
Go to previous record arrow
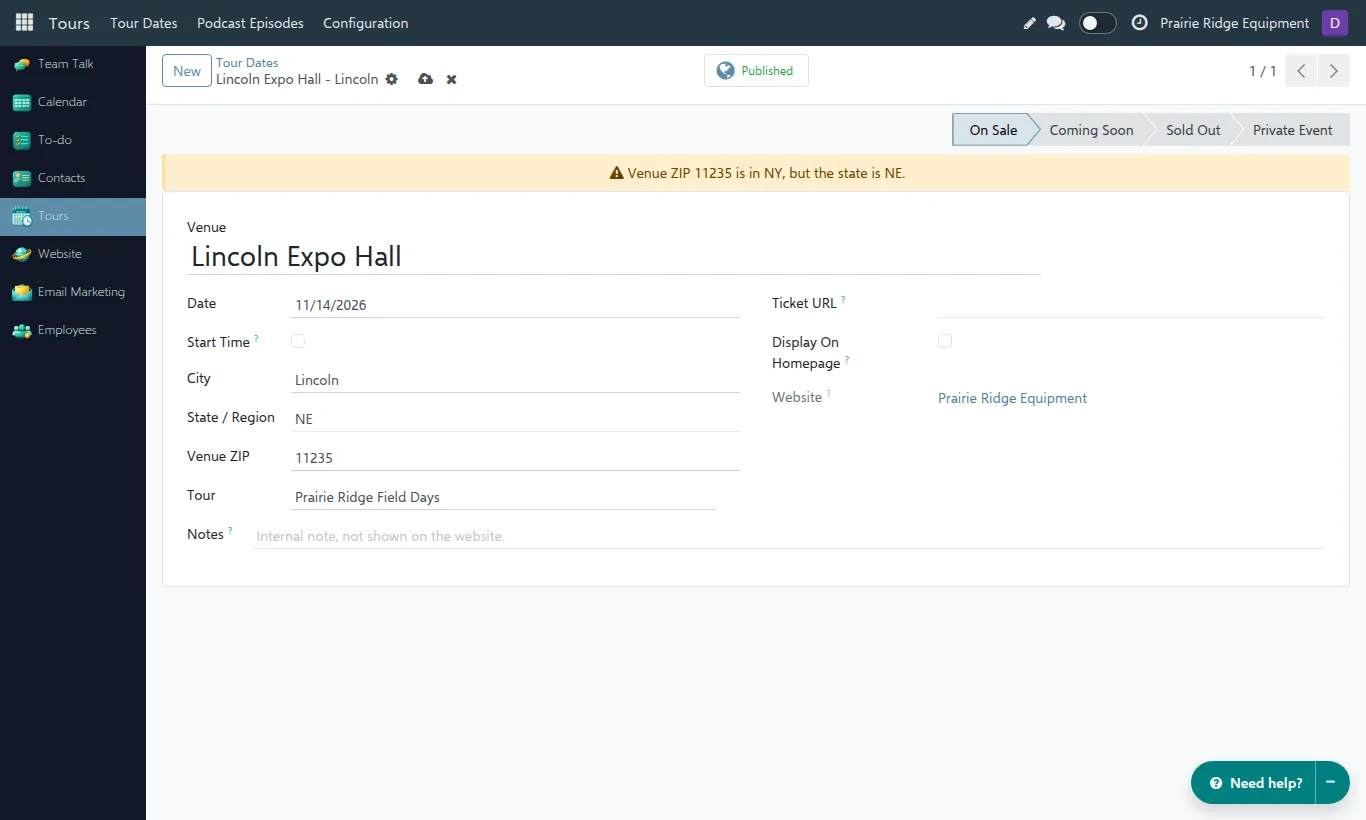(1301, 71)
